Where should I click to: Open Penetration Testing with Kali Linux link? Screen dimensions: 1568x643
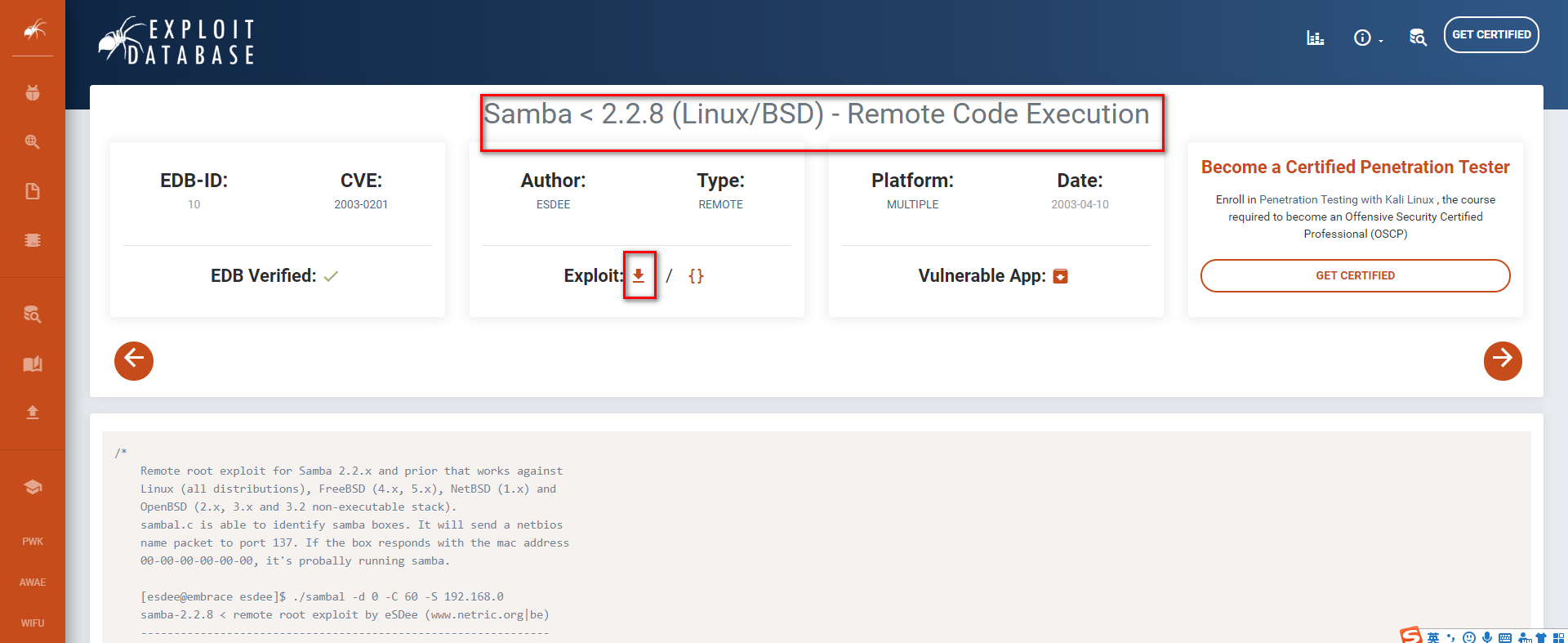tap(1347, 199)
